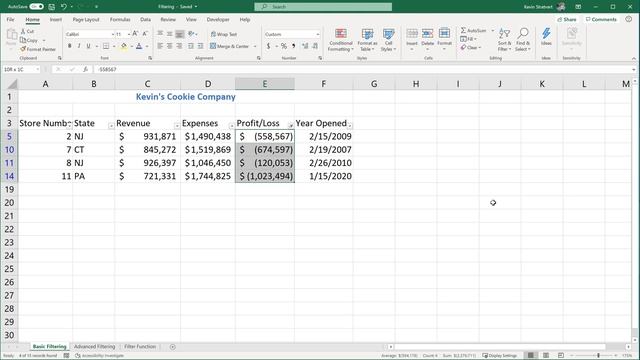Switch to Page Layout view in status bar
The height and width of the screenshot is (360, 640).
tap(546, 356)
